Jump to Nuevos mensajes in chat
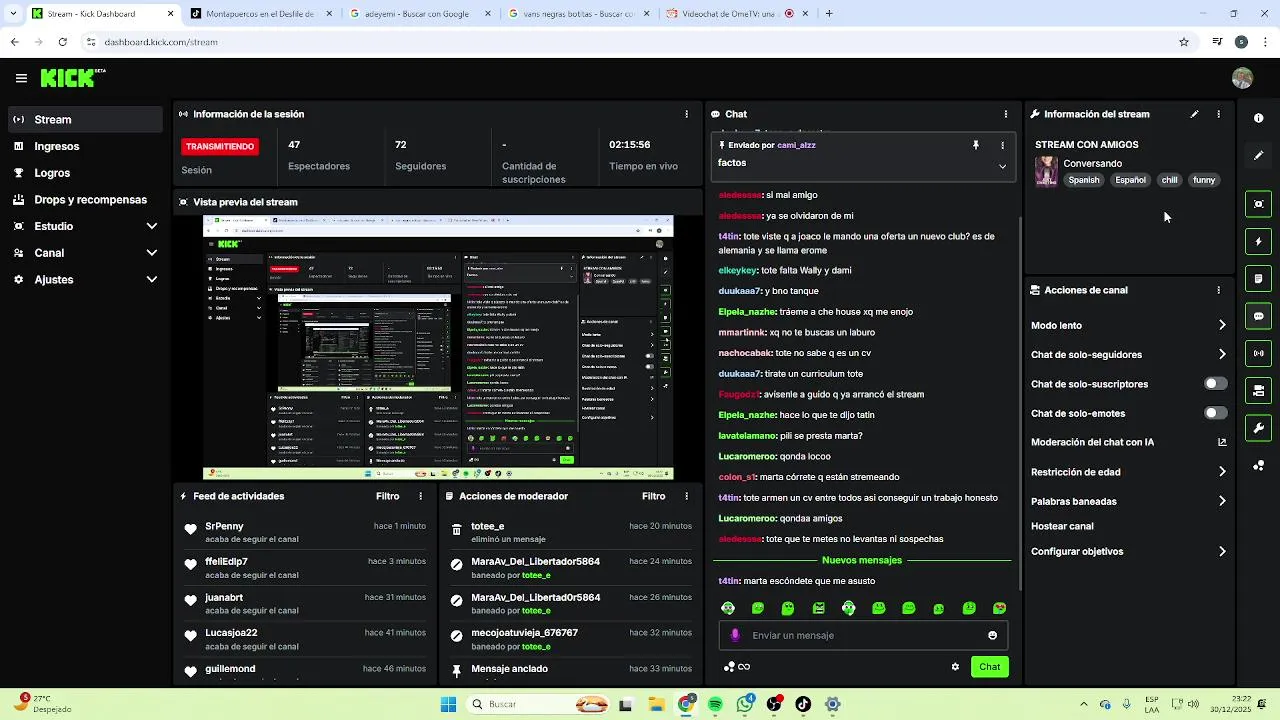 click(x=861, y=560)
